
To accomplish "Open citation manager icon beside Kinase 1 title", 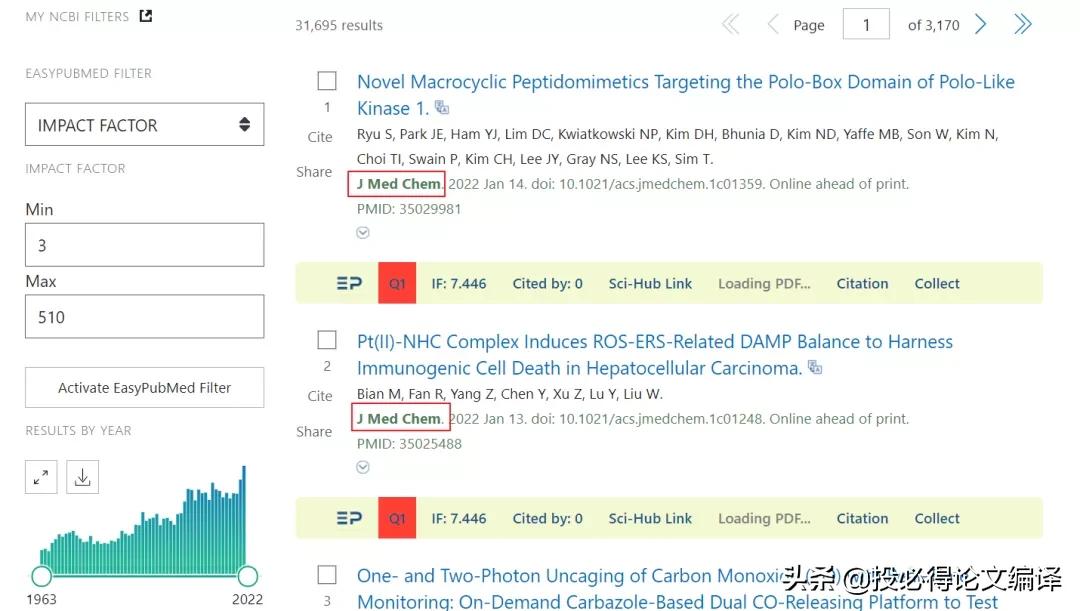I will click(x=441, y=106).
